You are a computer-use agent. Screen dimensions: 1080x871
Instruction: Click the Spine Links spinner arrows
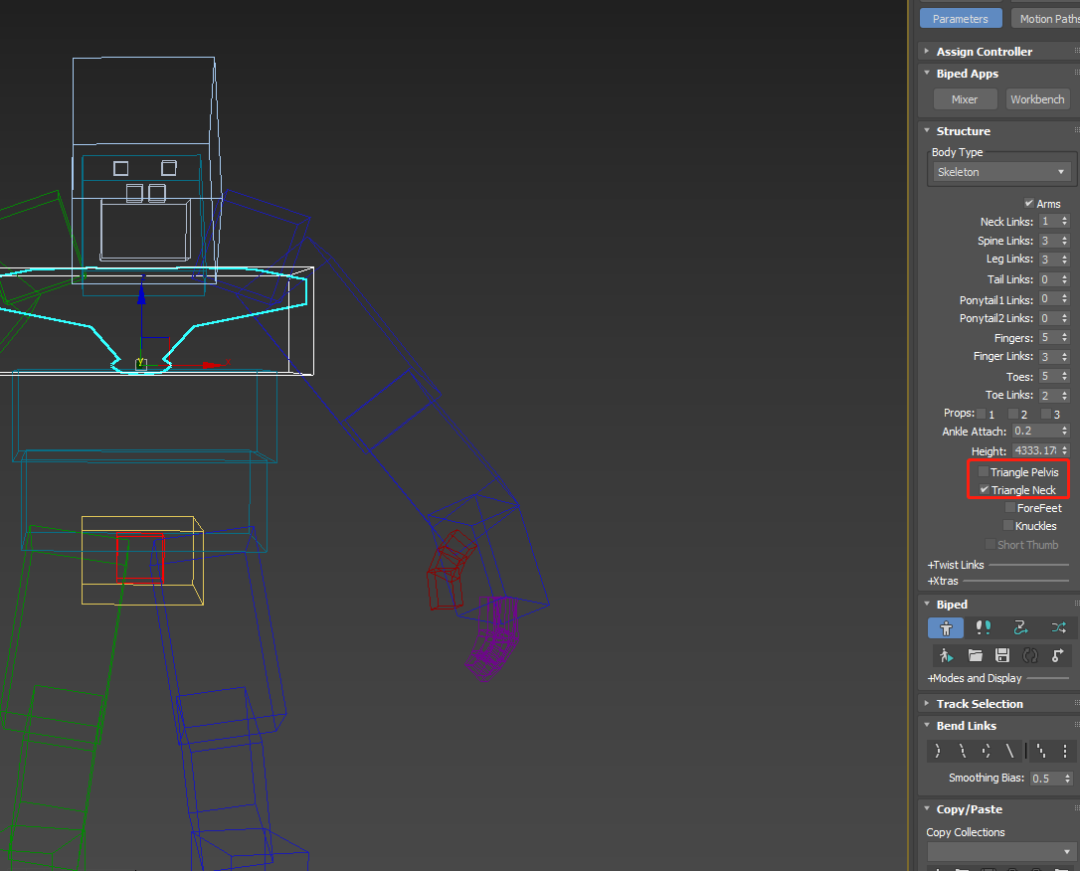[1065, 240]
